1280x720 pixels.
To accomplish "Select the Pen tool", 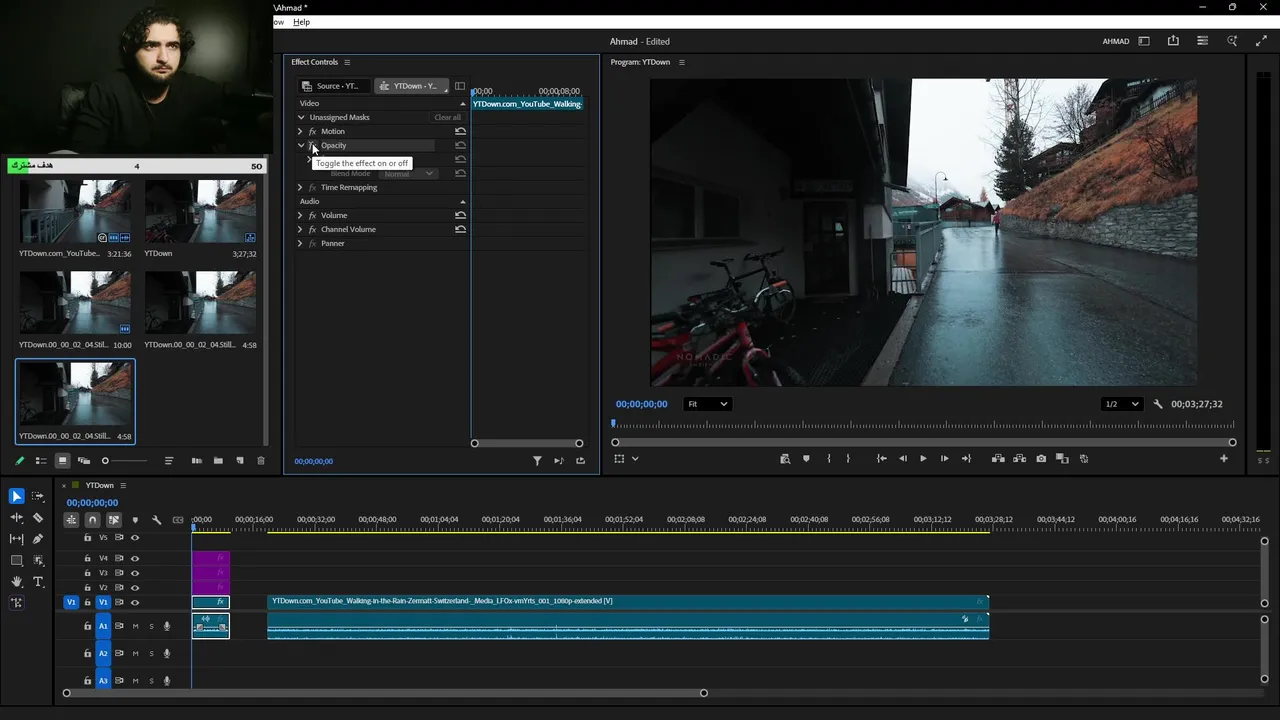I will 38,539.
